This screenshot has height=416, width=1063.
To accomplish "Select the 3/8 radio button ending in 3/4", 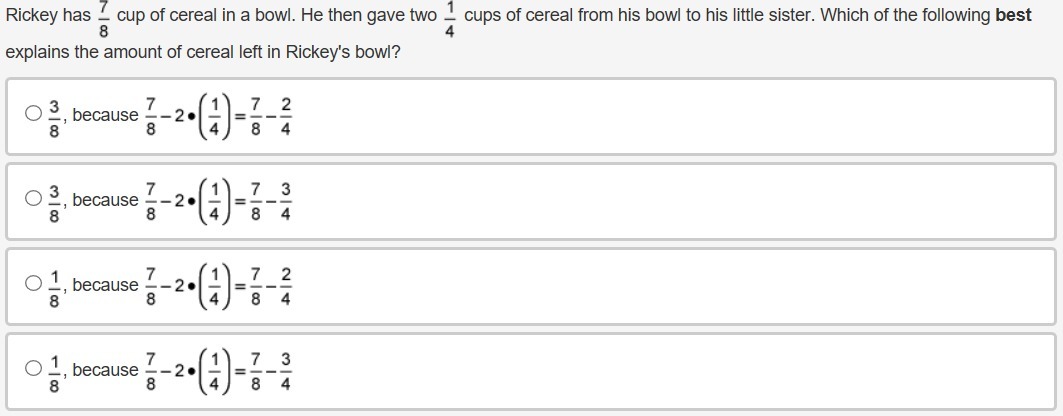I will click(34, 199).
